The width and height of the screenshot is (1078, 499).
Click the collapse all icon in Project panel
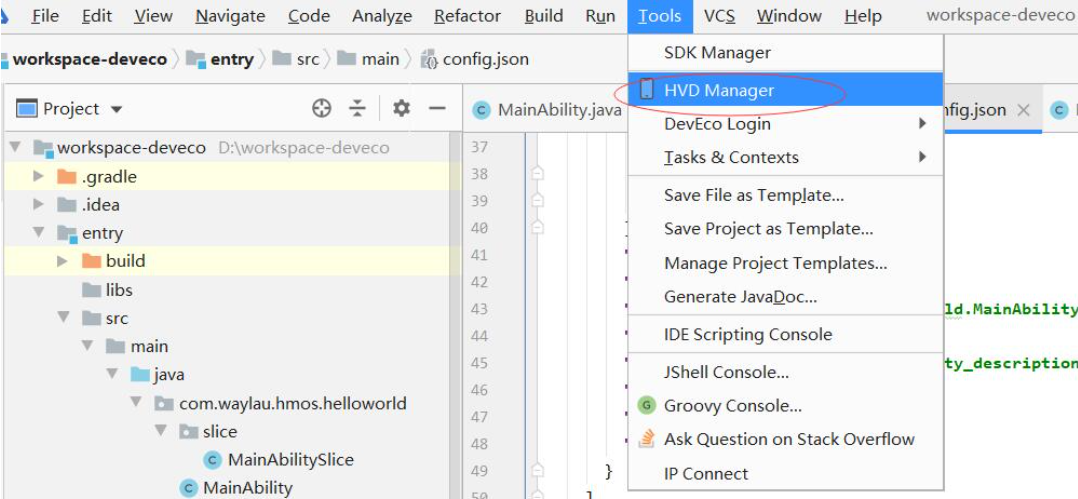coord(358,109)
